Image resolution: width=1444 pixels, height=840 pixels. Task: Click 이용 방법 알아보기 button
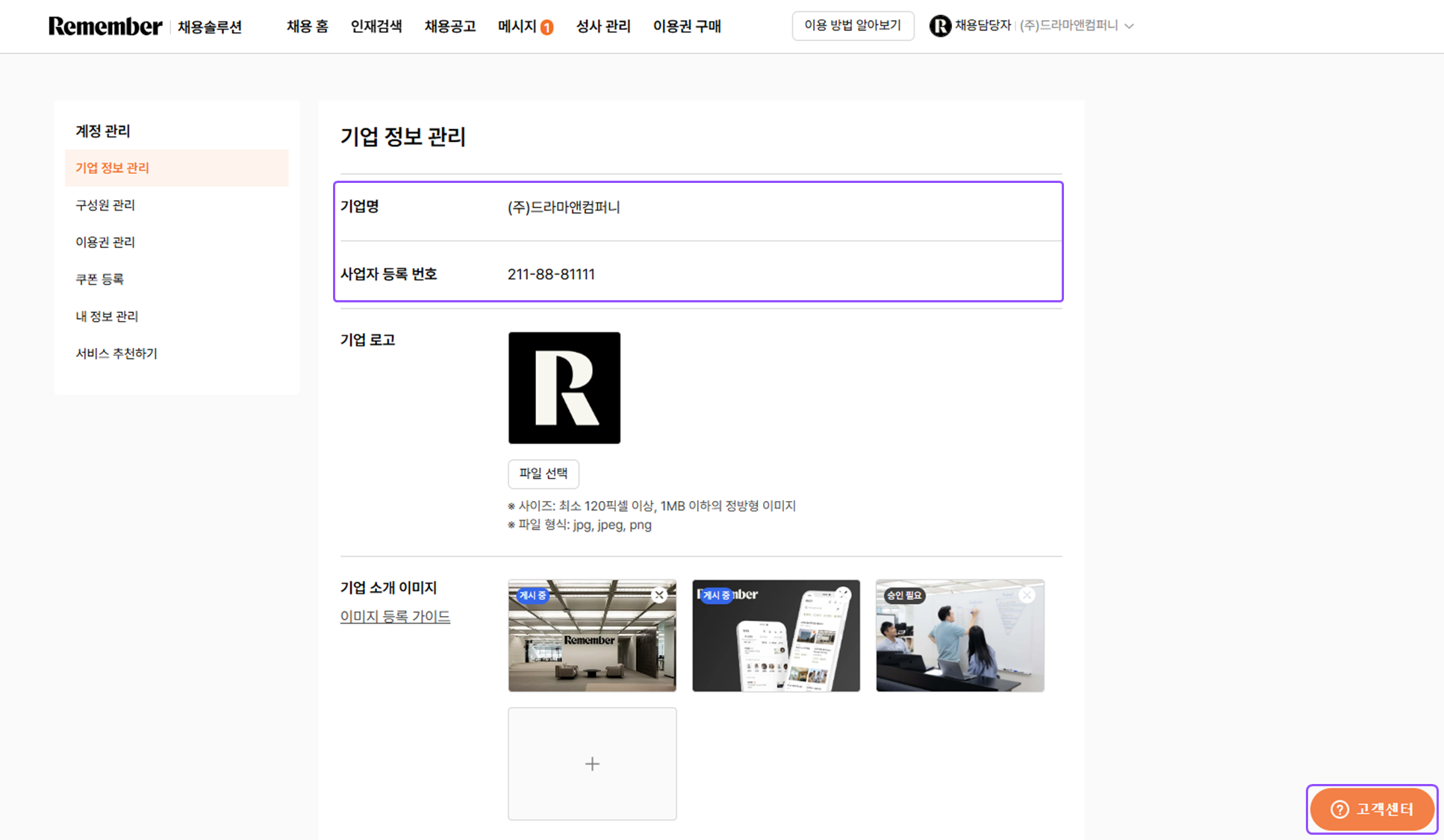(853, 25)
